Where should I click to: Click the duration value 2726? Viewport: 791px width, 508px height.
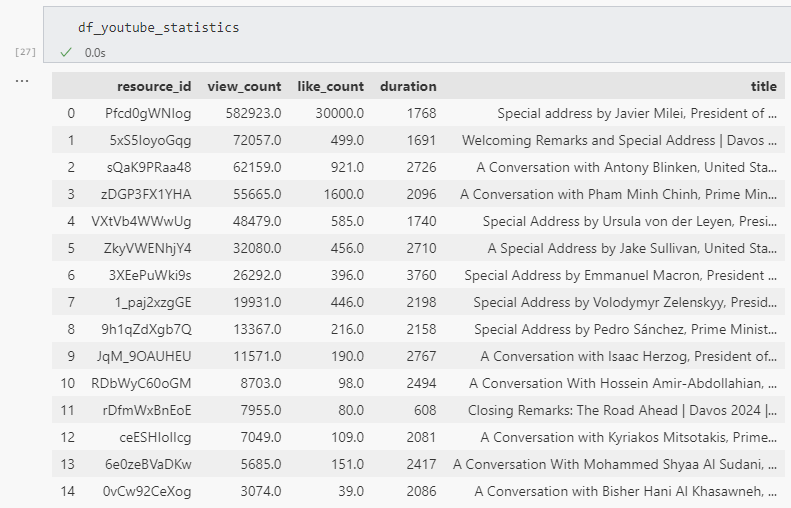coord(422,167)
